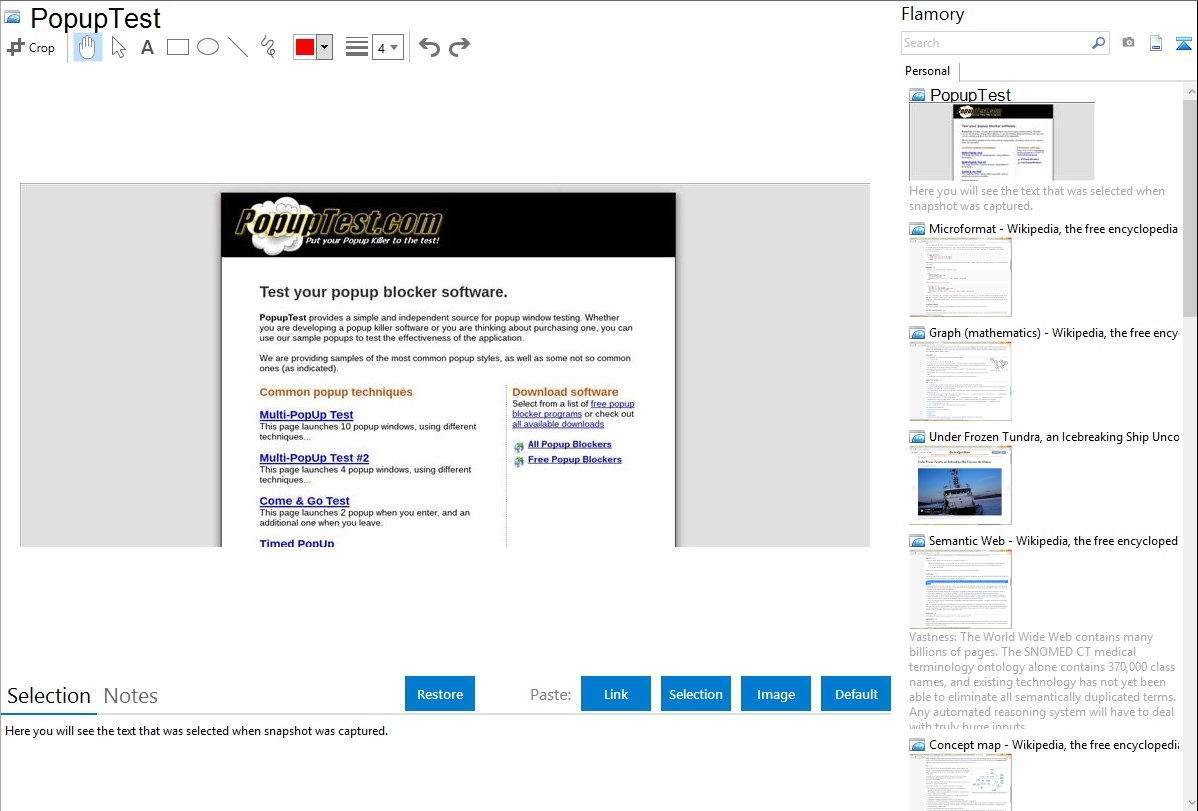The height and width of the screenshot is (811, 1198).
Task: Open the Concept map snapshot thumbnail
Action: tap(960, 783)
